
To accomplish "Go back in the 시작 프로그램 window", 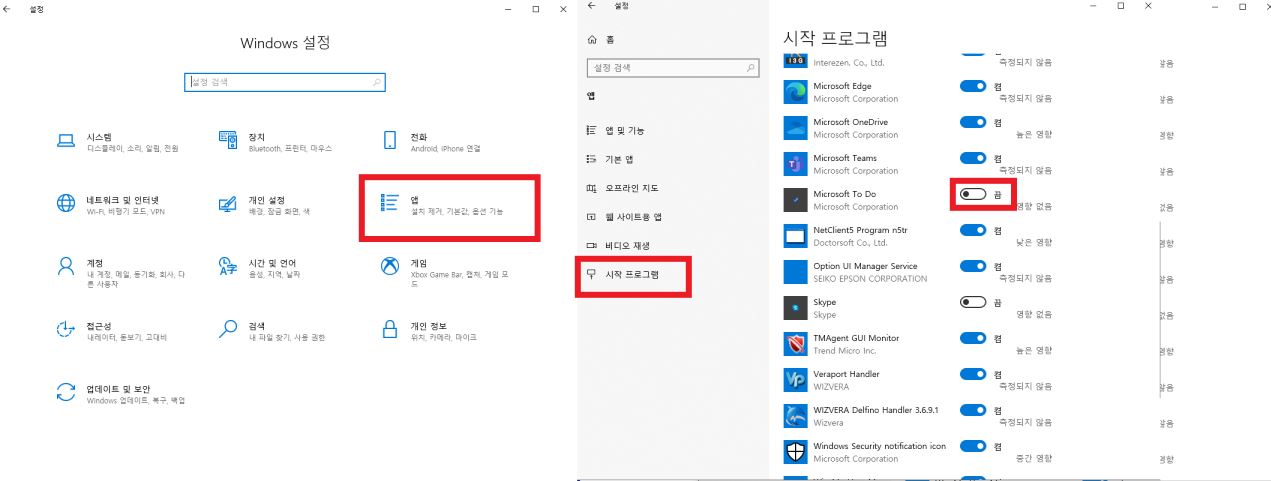I will point(592,6).
